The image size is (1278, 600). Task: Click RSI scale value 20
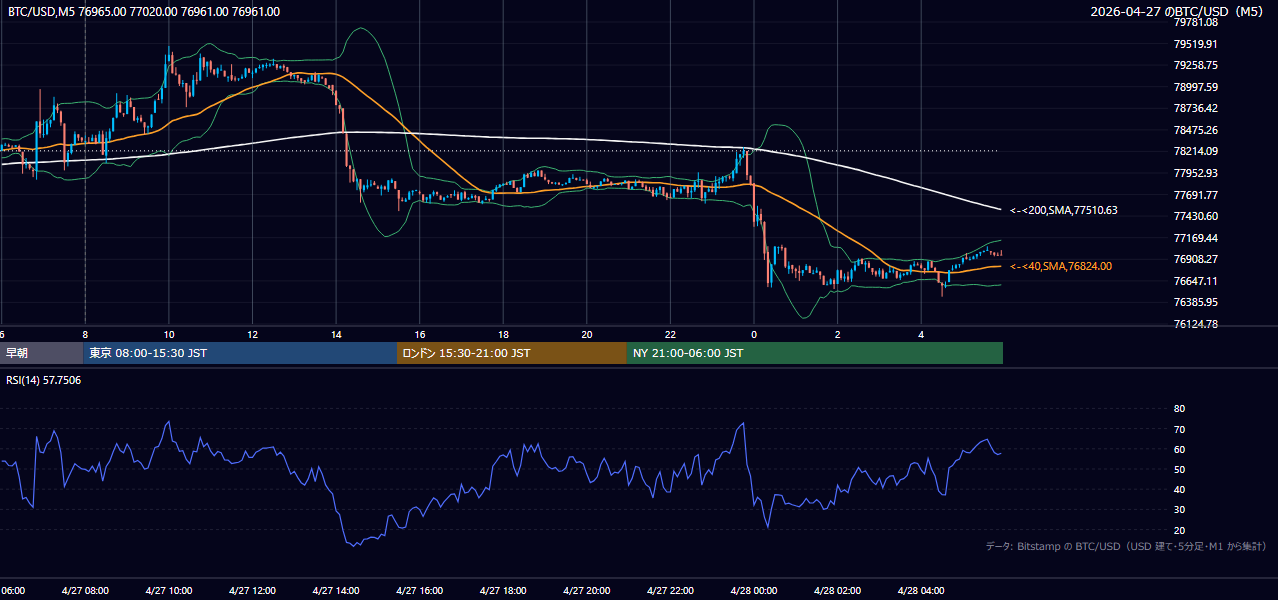coord(1179,530)
